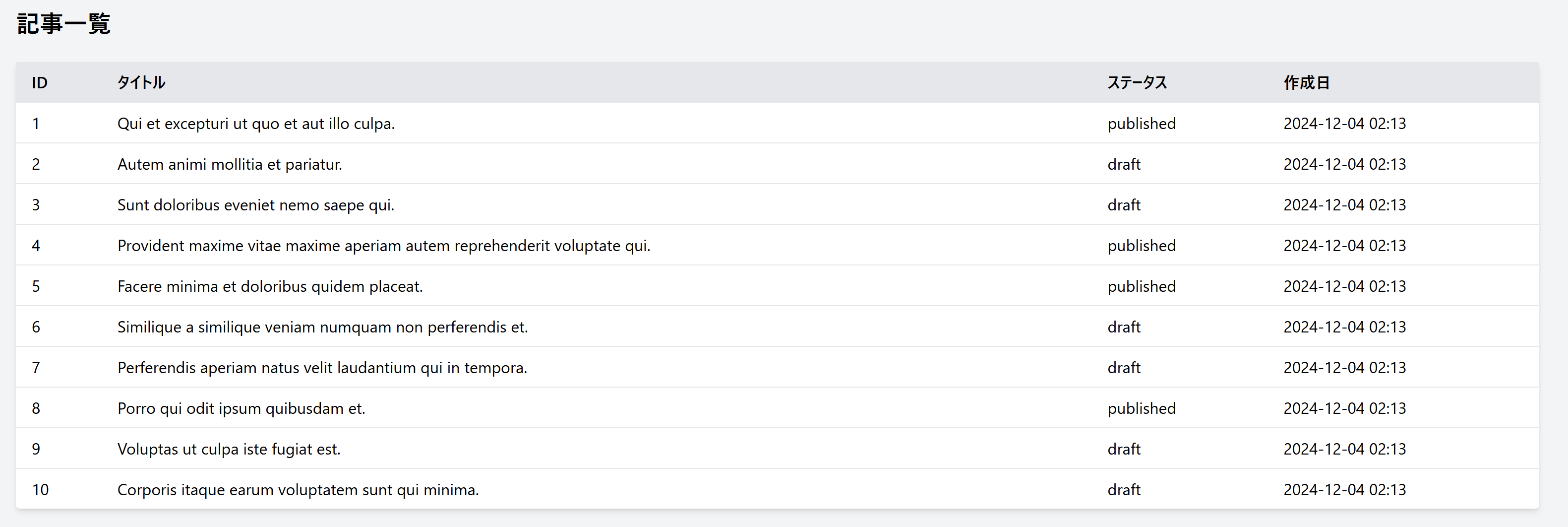Click draft status in row 2
The image size is (1568, 527).
click(x=1124, y=164)
